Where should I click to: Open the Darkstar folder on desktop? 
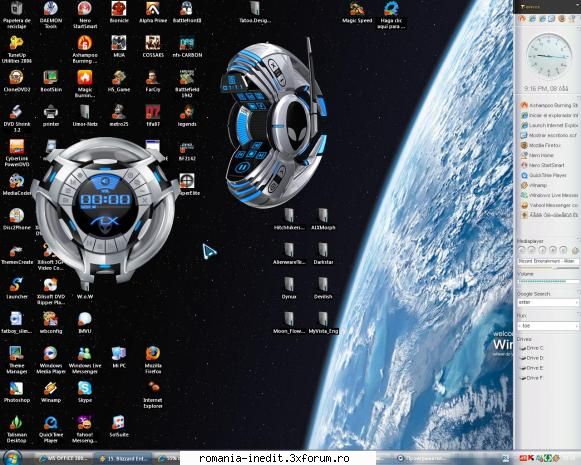pyautogui.click(x=323, y=253)
